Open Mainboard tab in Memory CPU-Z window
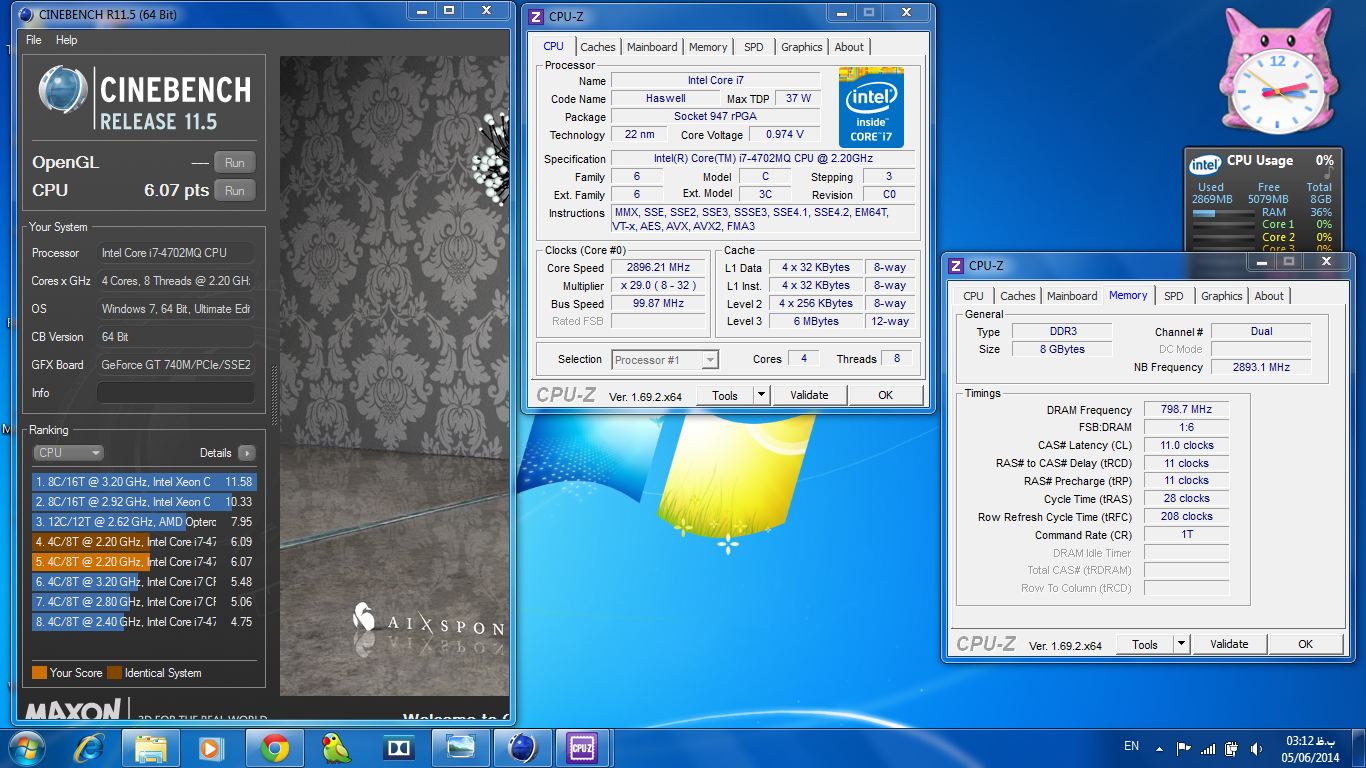The width and height of the screenshot is (1366, 768). click(x=1072, y=296)
